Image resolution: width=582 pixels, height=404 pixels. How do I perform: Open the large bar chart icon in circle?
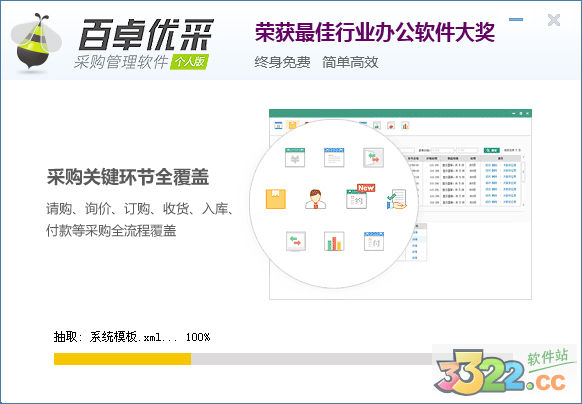coord(334,241)
